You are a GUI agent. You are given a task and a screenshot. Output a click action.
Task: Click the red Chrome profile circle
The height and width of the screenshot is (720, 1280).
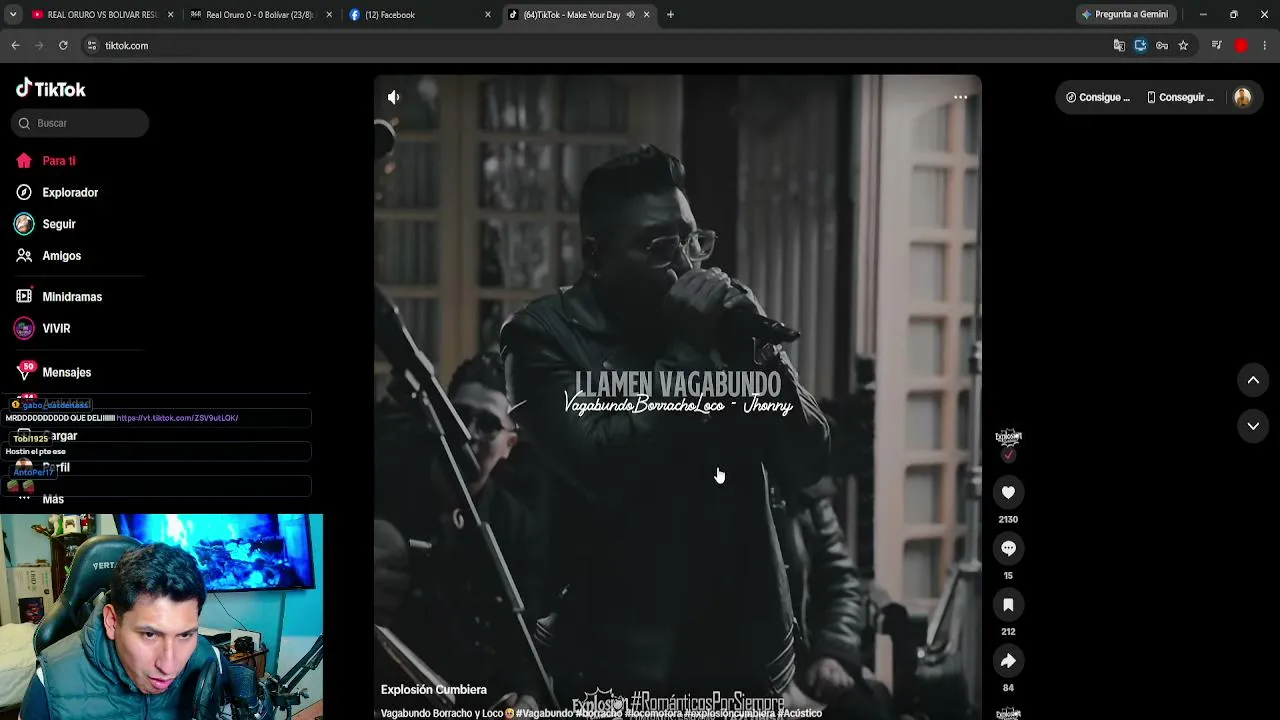coord(1241,45)
